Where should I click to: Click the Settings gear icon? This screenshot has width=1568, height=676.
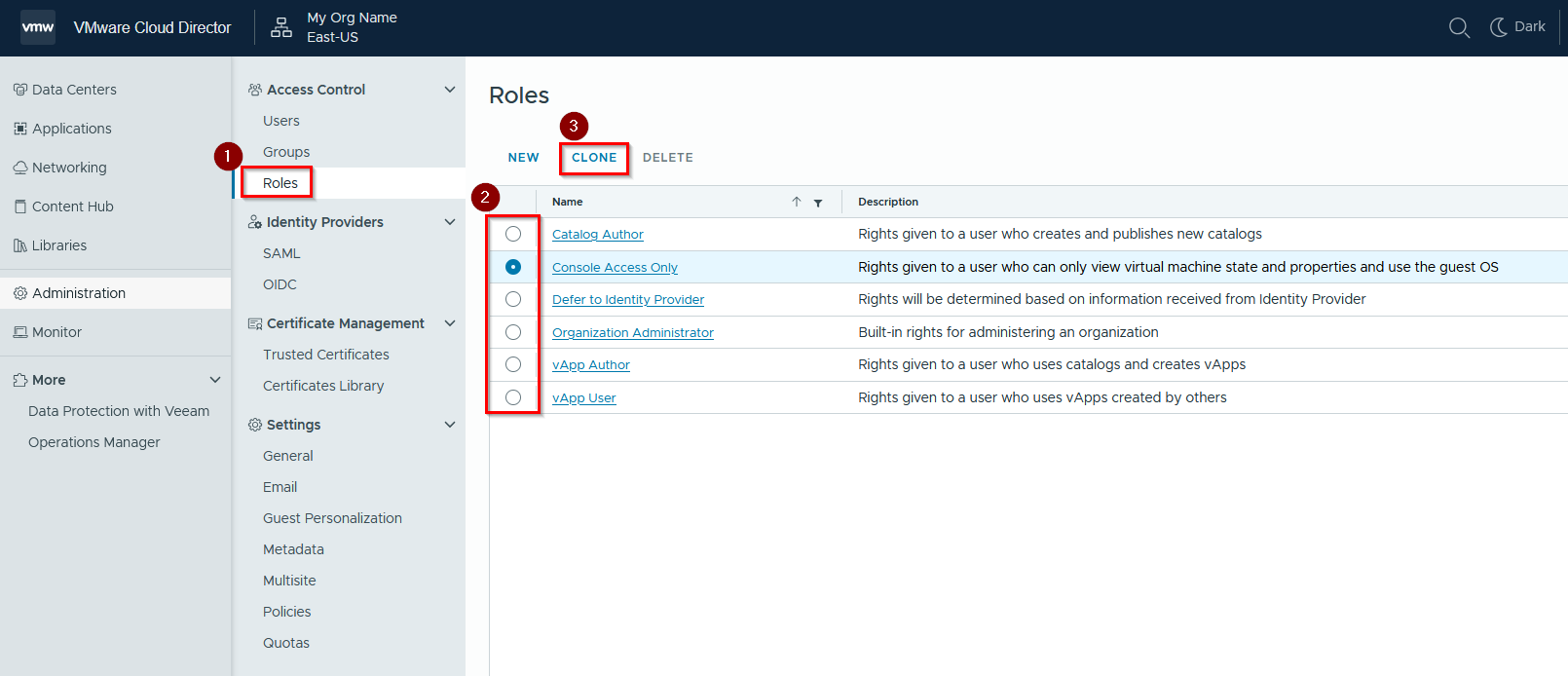click(x=255, y=425)
